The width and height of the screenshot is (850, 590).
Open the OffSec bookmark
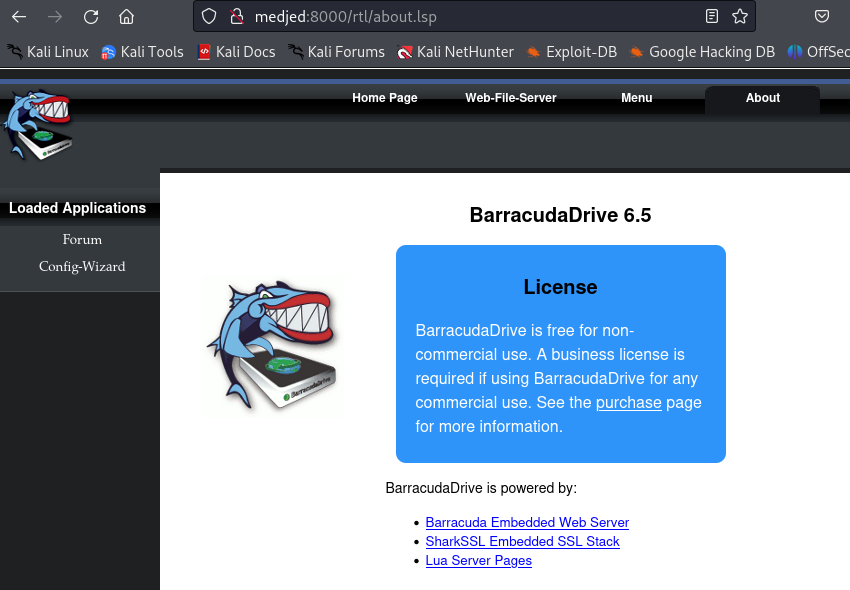[819, 52]
